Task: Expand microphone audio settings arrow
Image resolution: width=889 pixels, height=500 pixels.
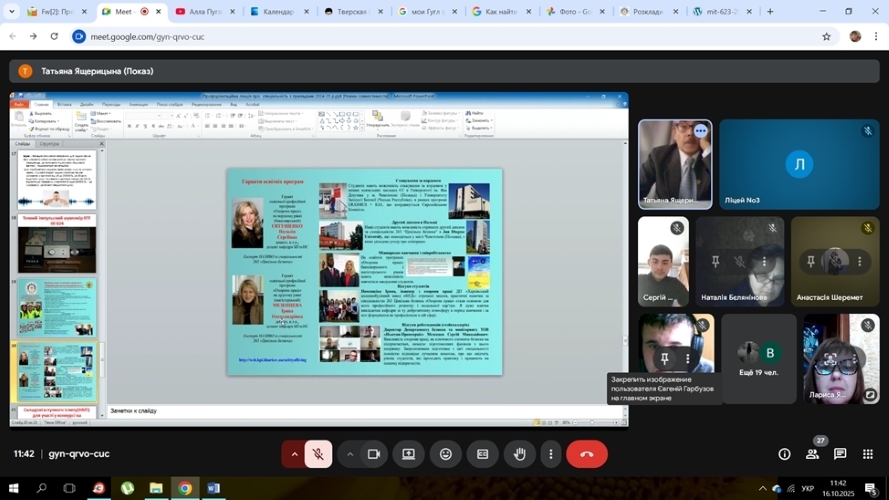Action: point(294,454)
